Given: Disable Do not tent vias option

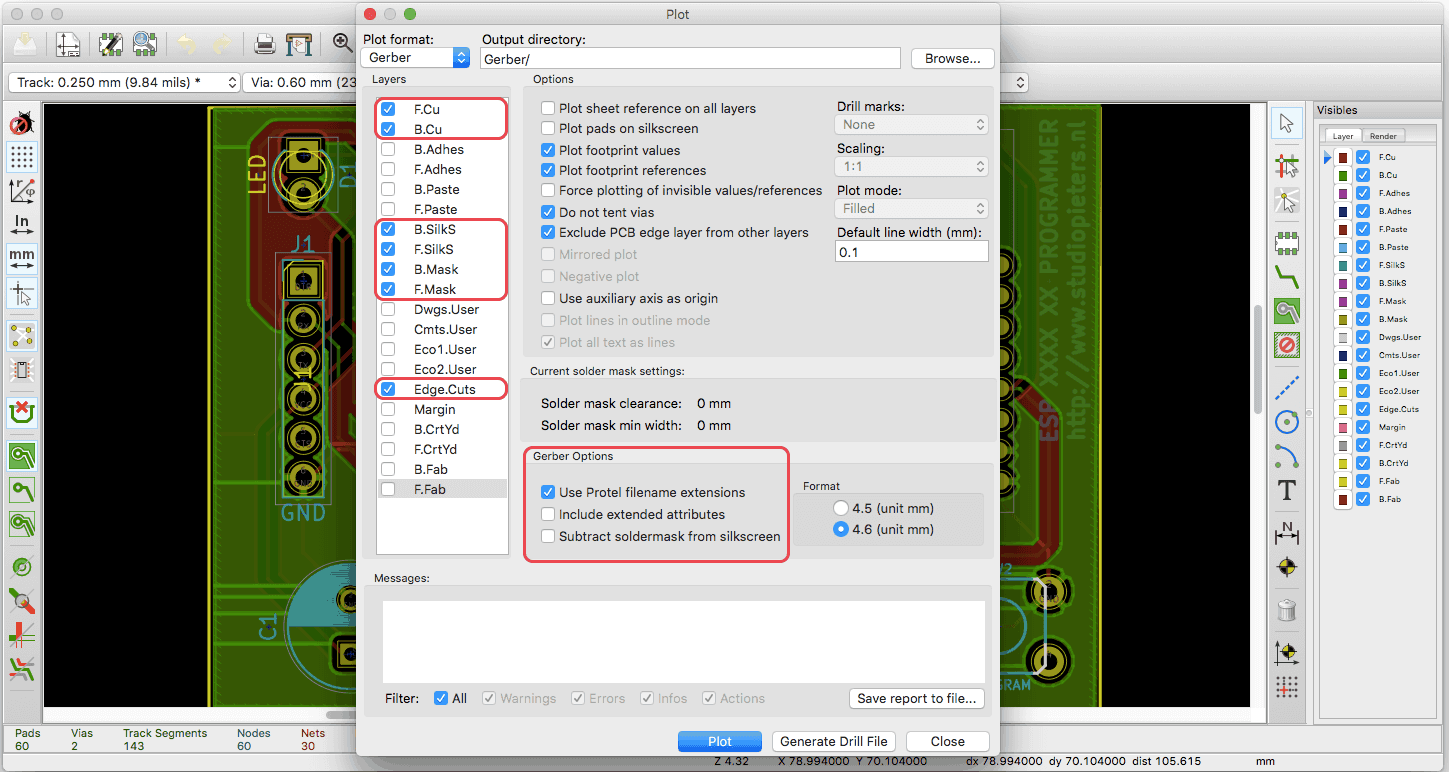Looking at the screenshot, I should [548, 212].
